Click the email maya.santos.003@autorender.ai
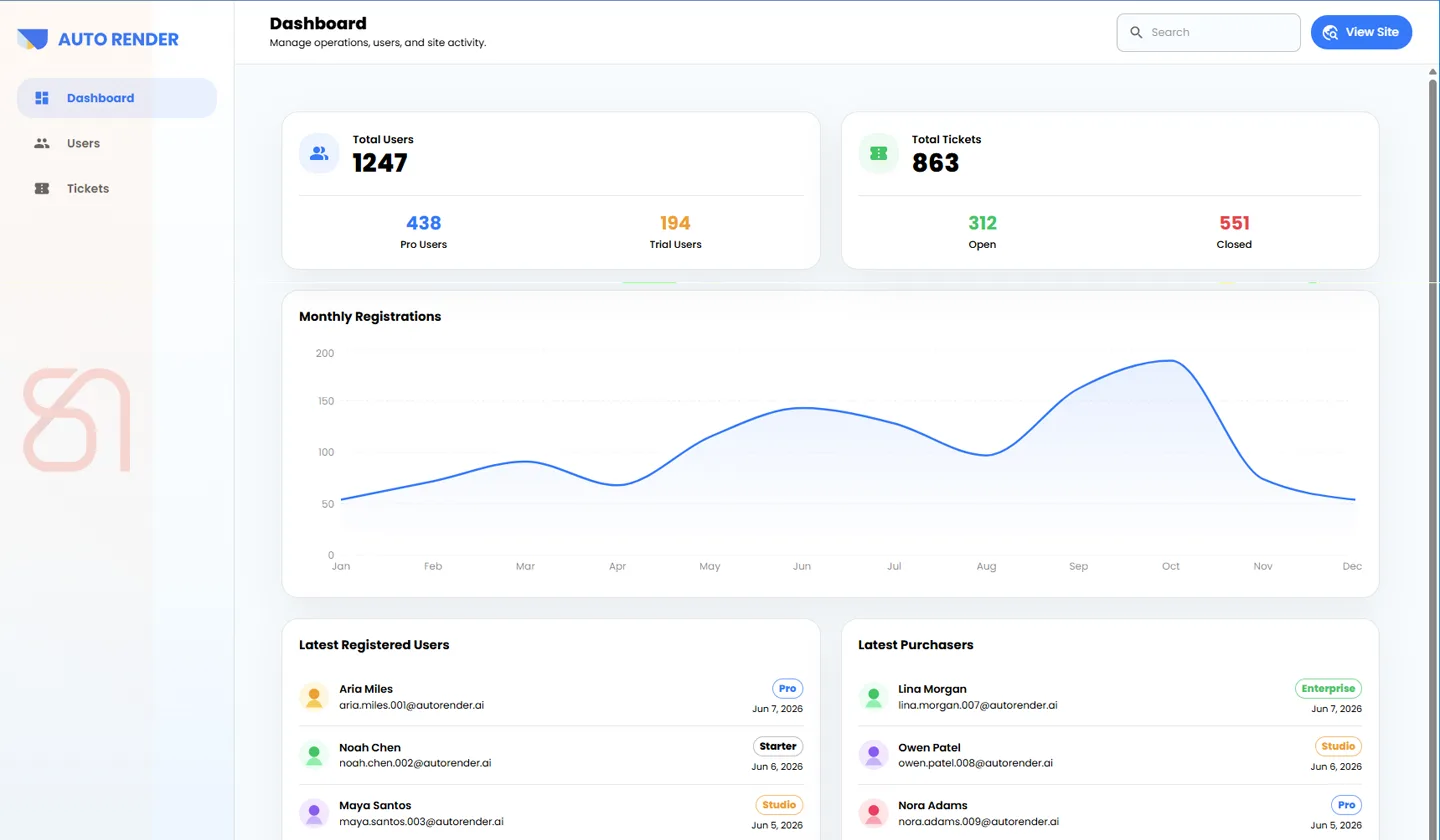The height and width of the screenshot is (840, 1440). click(421, 821)
